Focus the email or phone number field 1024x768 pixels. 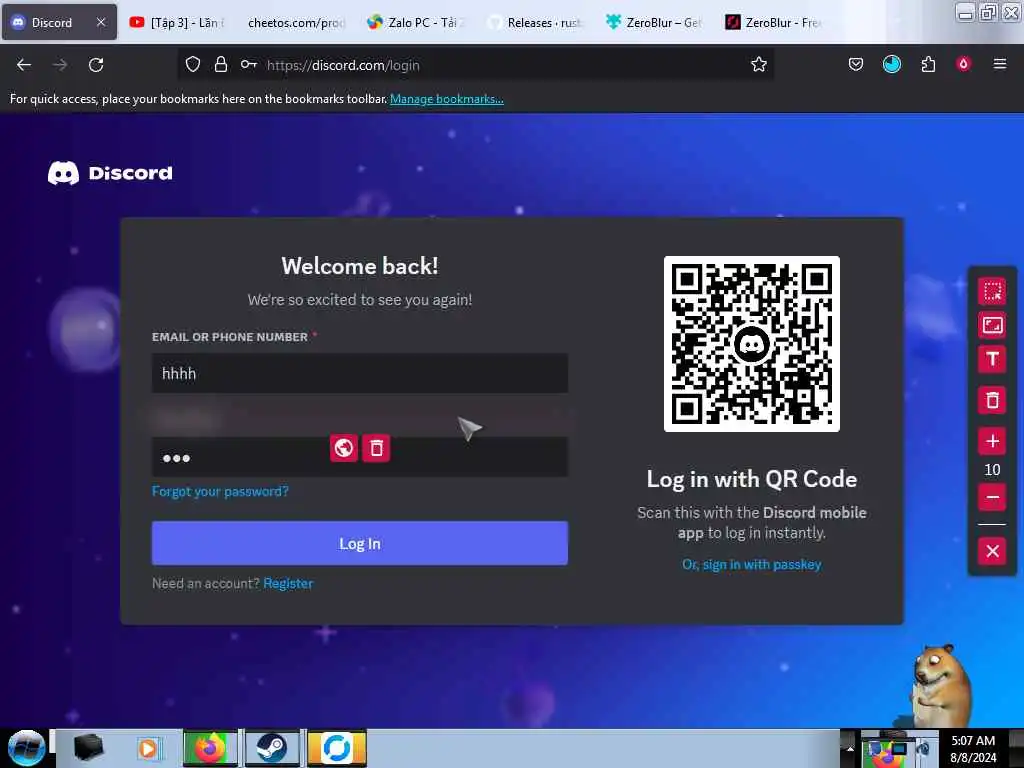360,373
